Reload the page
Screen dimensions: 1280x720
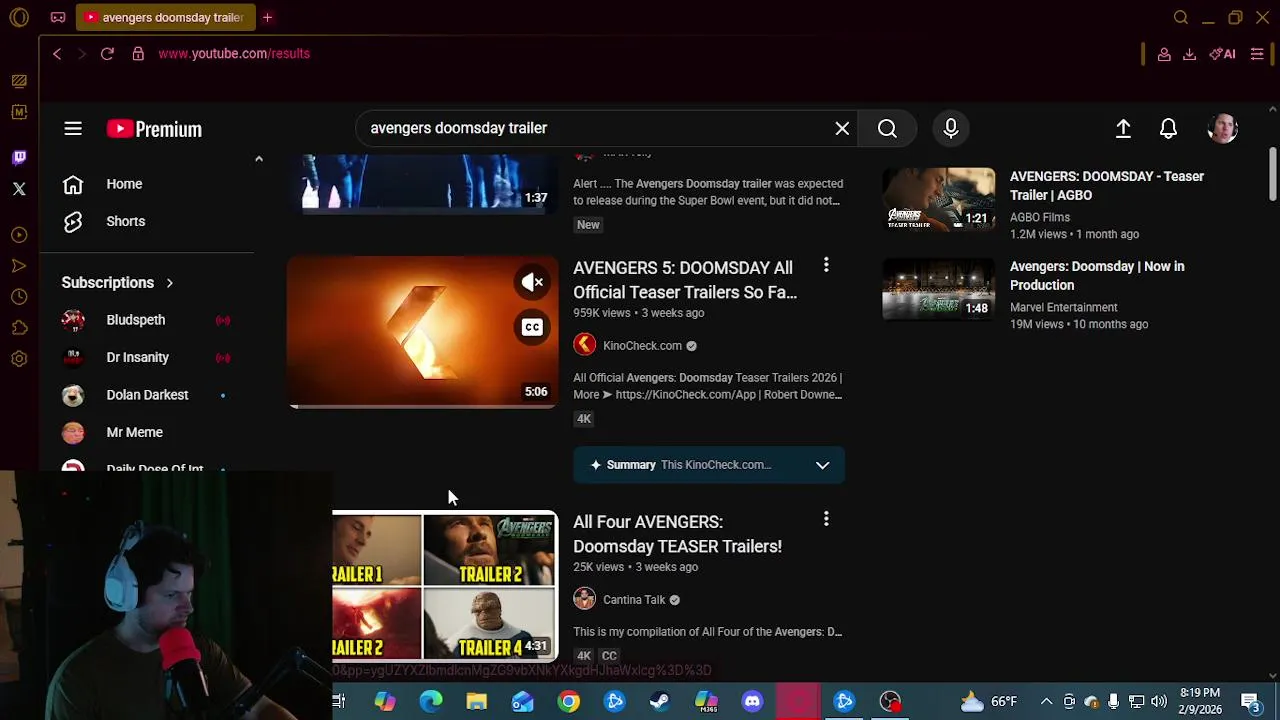pyautogui.click(x=107, y=54)
